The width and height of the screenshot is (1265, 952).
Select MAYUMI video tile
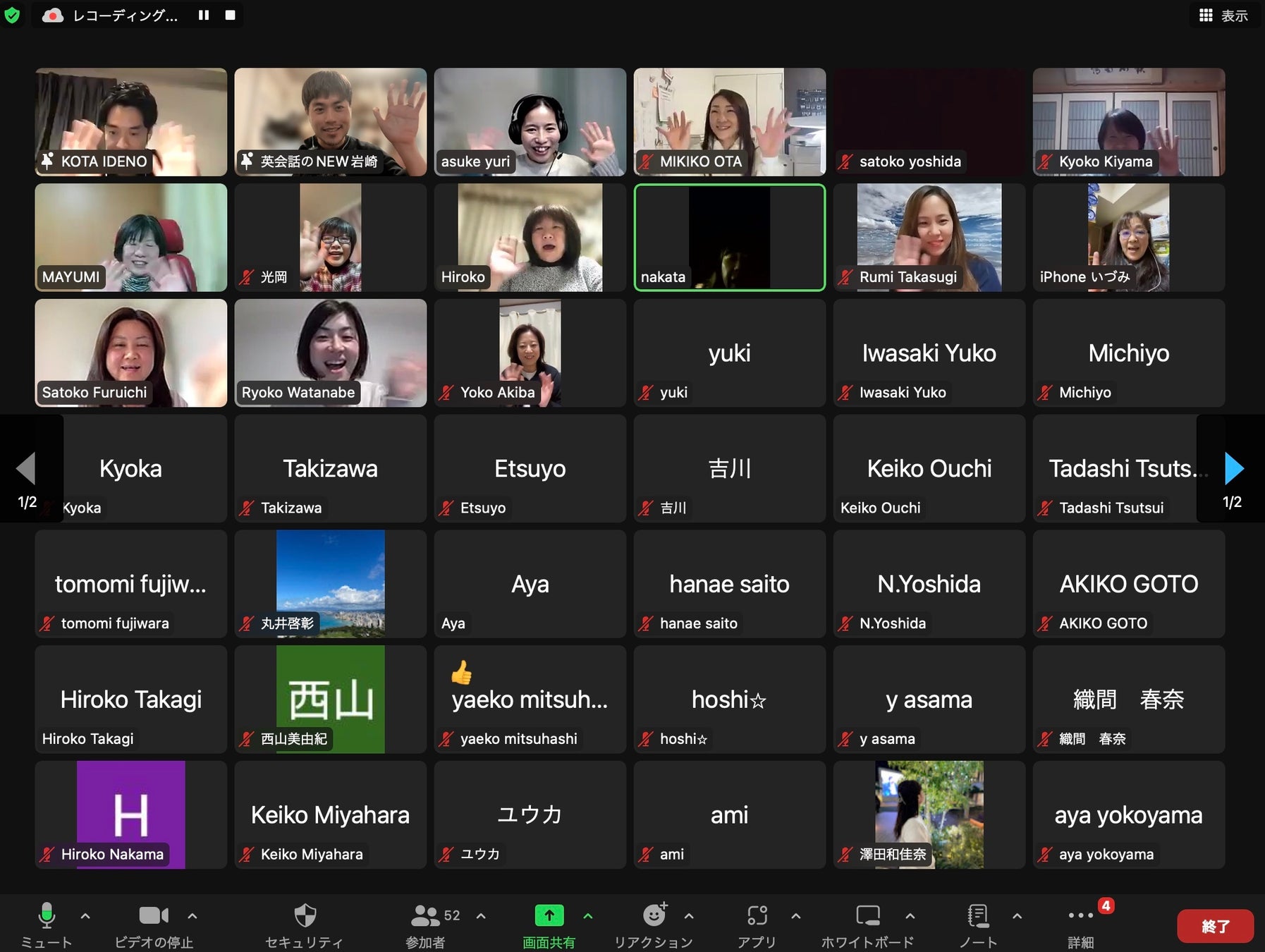(x=131, y=238)
